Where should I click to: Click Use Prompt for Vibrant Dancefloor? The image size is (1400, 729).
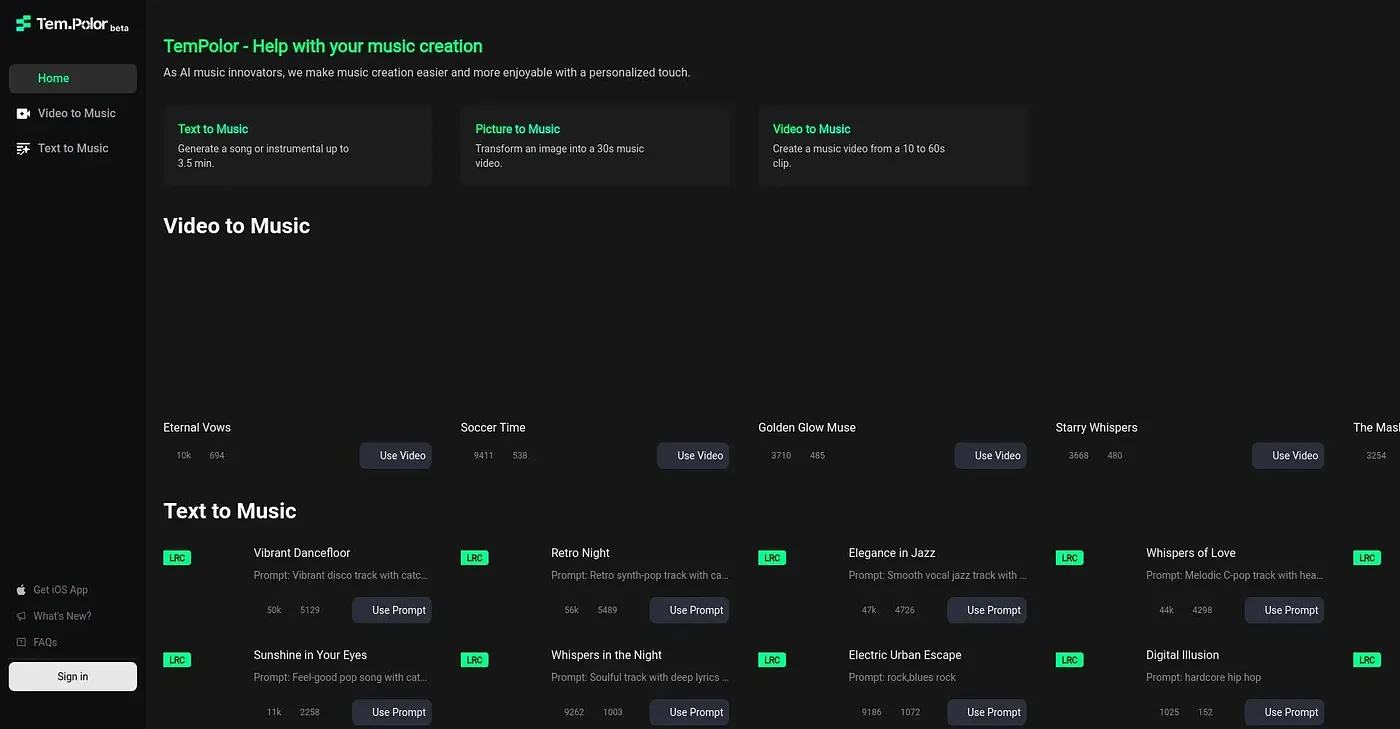pos(392,610)
